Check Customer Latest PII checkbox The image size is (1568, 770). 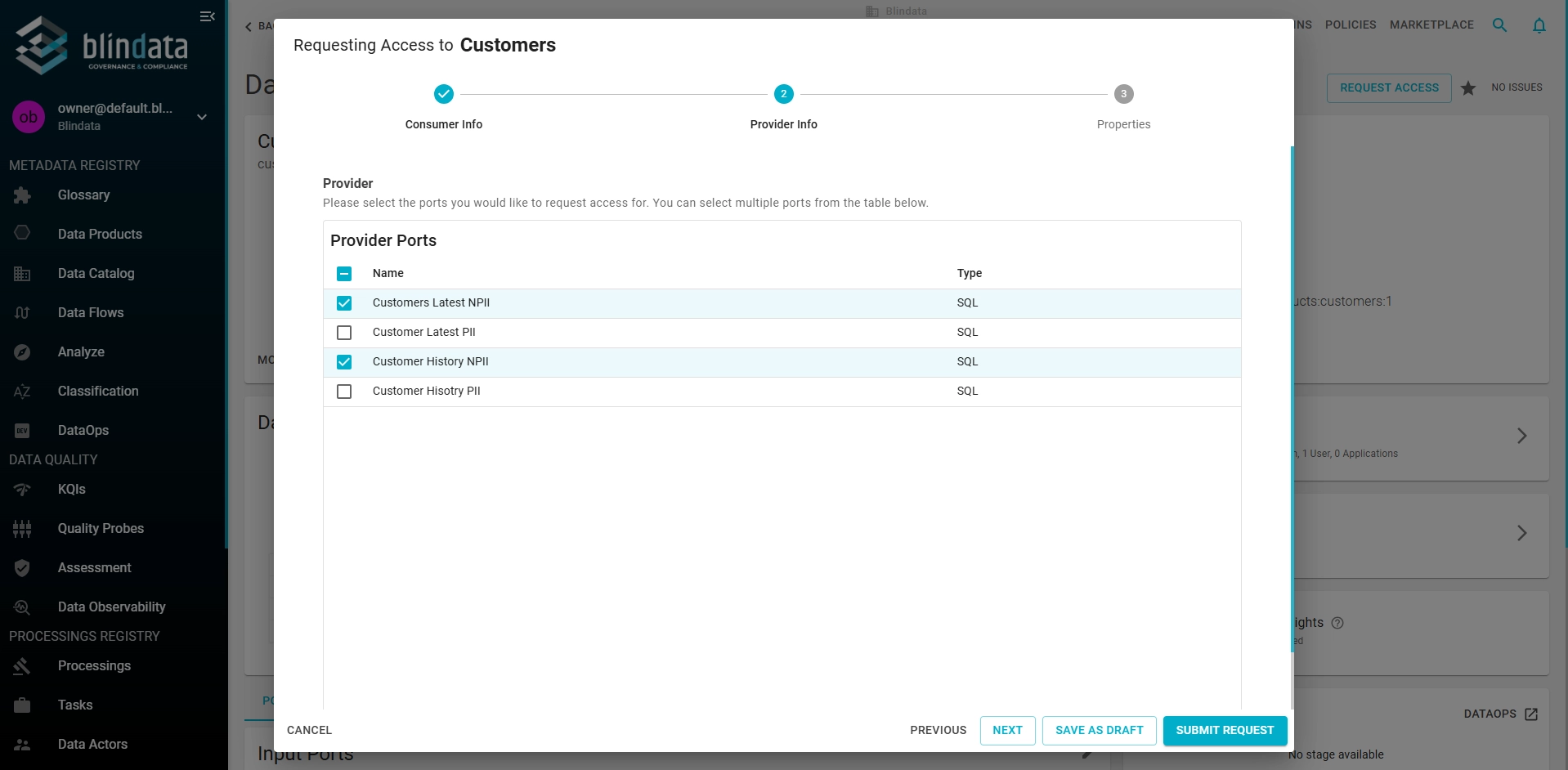pos(344,333)
